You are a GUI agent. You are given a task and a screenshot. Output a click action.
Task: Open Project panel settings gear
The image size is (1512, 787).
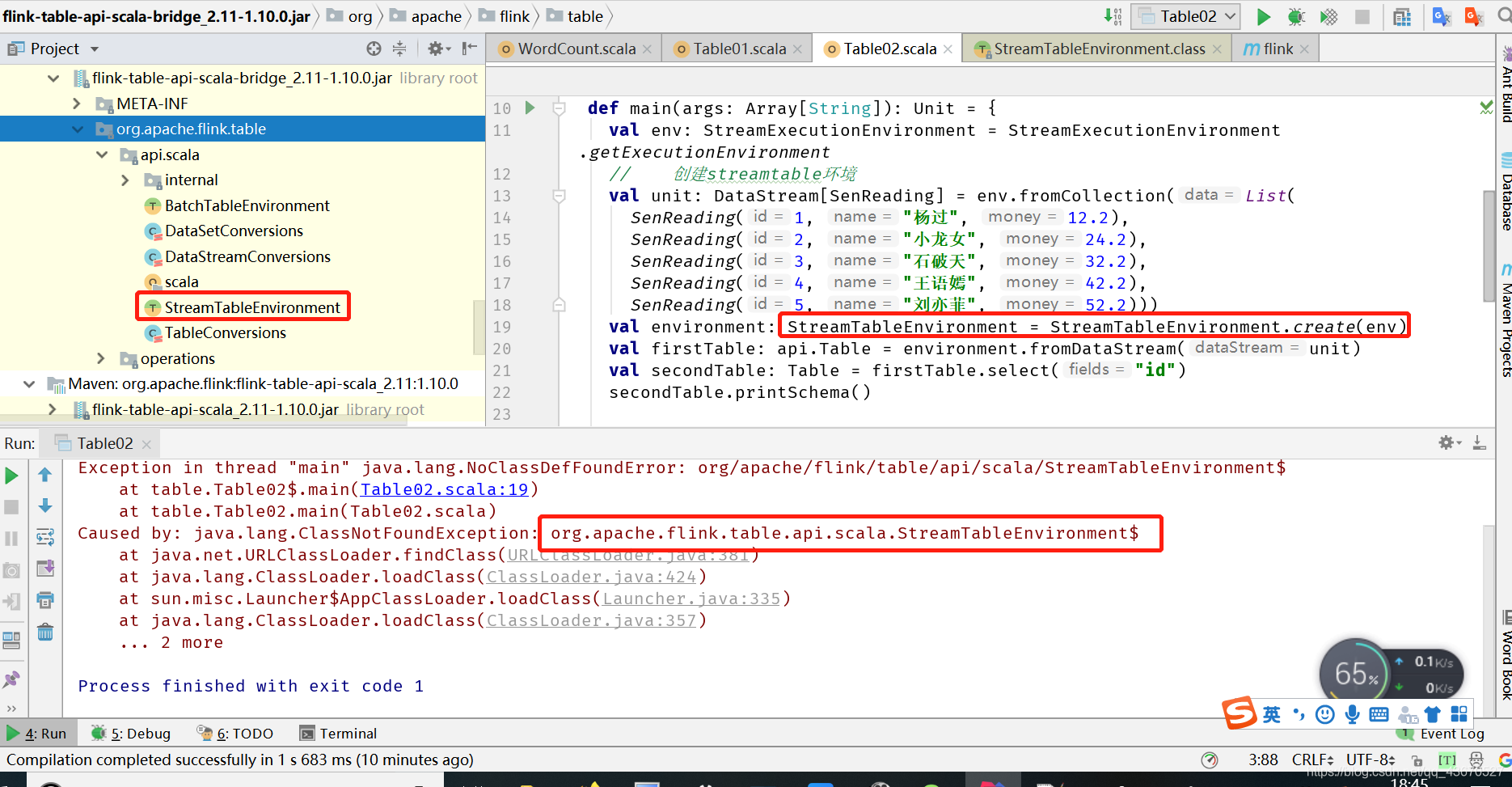point(438,49)
